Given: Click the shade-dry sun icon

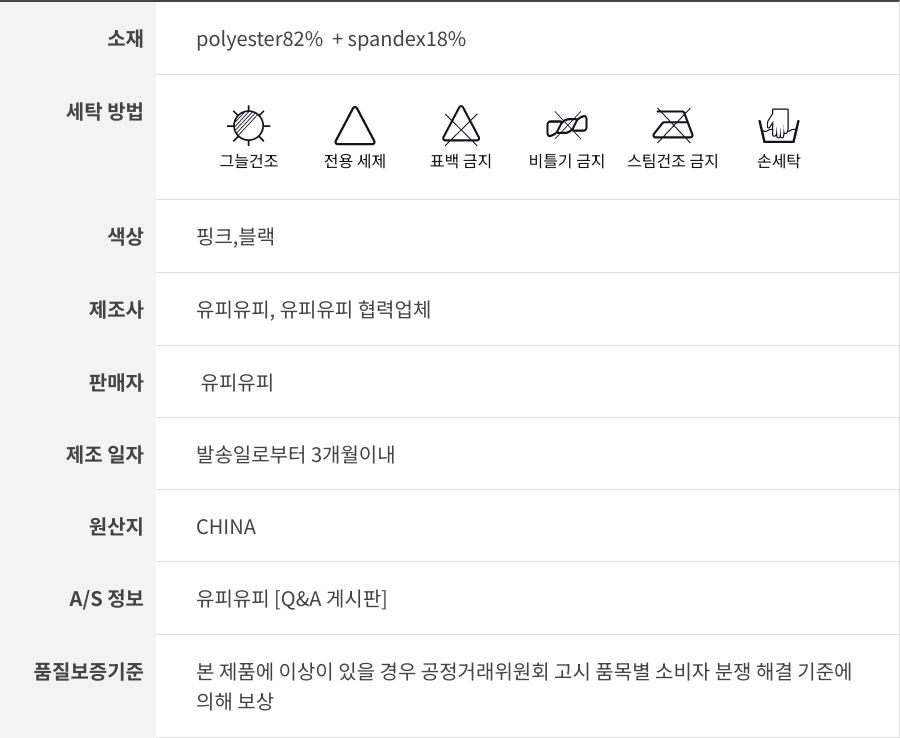Looking at the screenshot, I should coord(248,126).
